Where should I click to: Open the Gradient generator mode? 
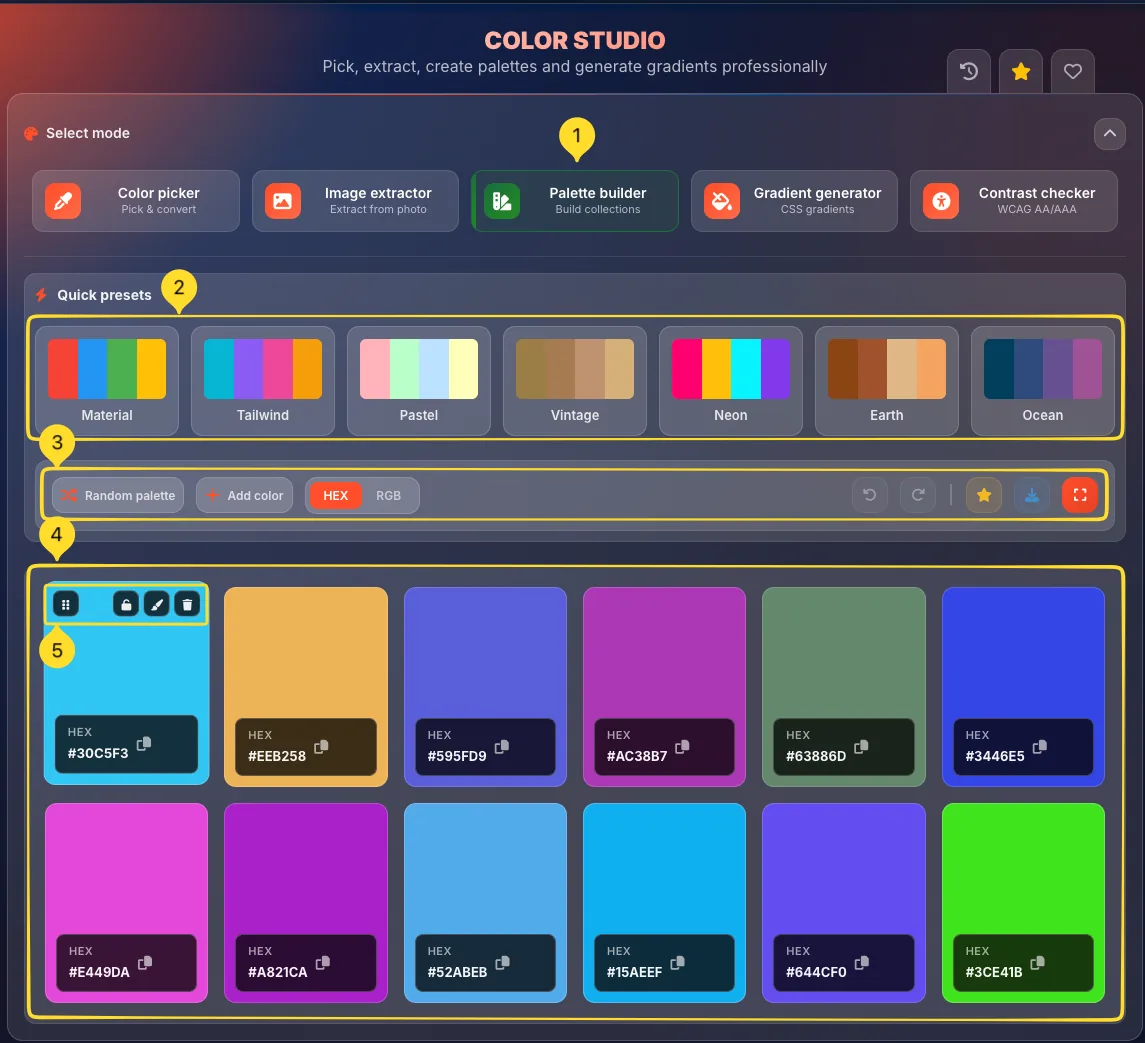794,200
